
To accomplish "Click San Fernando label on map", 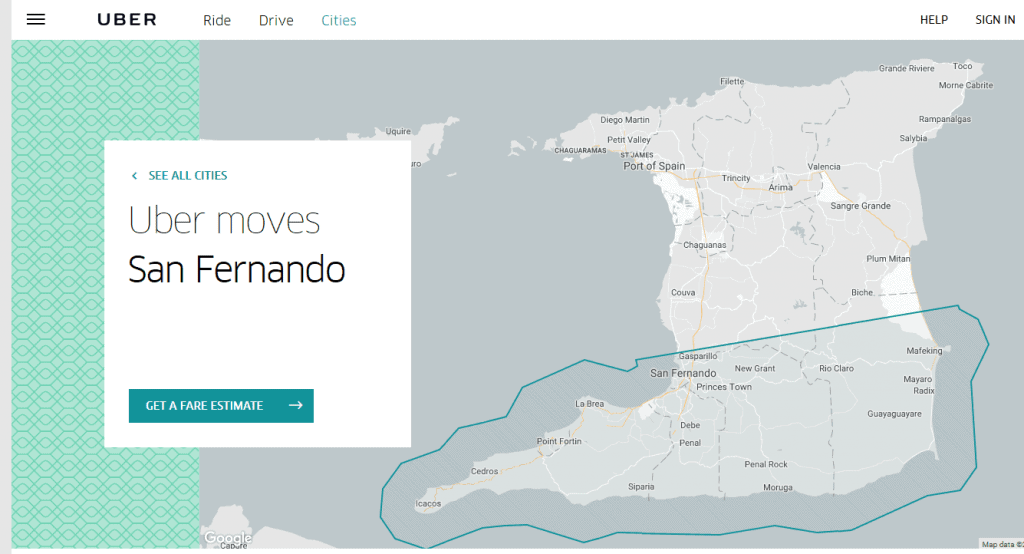I will tap(683, 373).
